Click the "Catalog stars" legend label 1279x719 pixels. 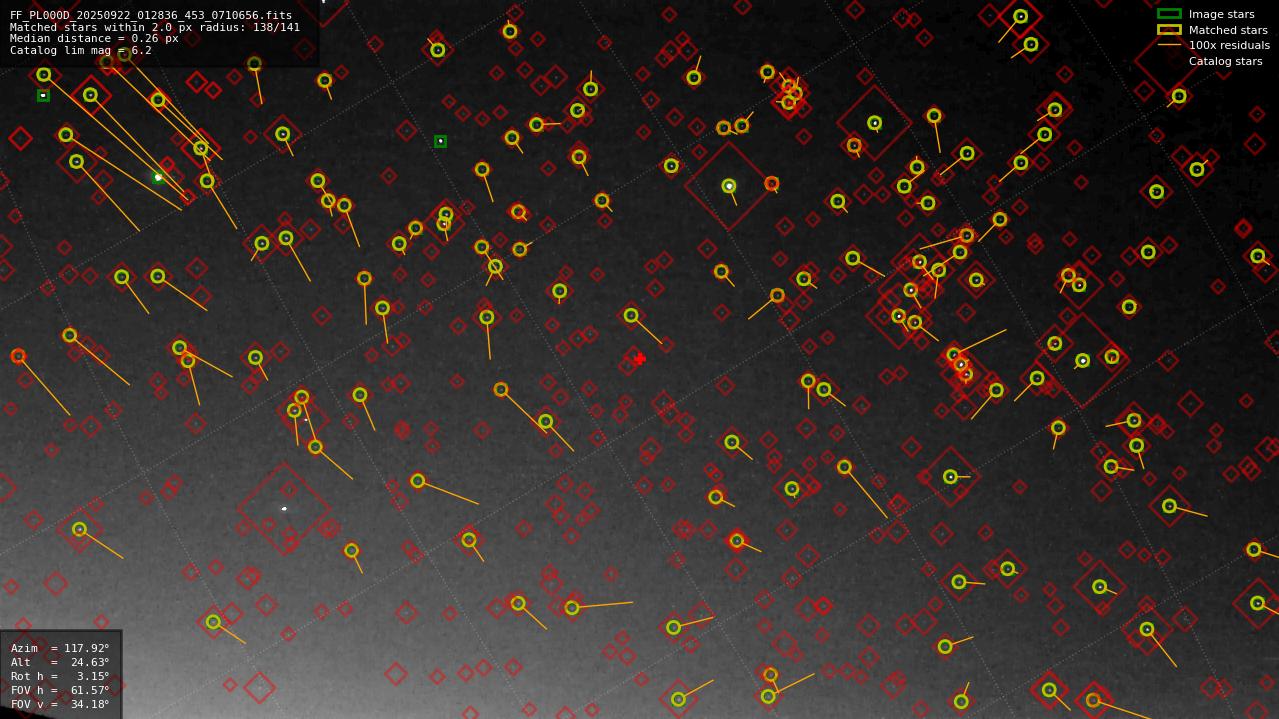tap(1225, 61)
